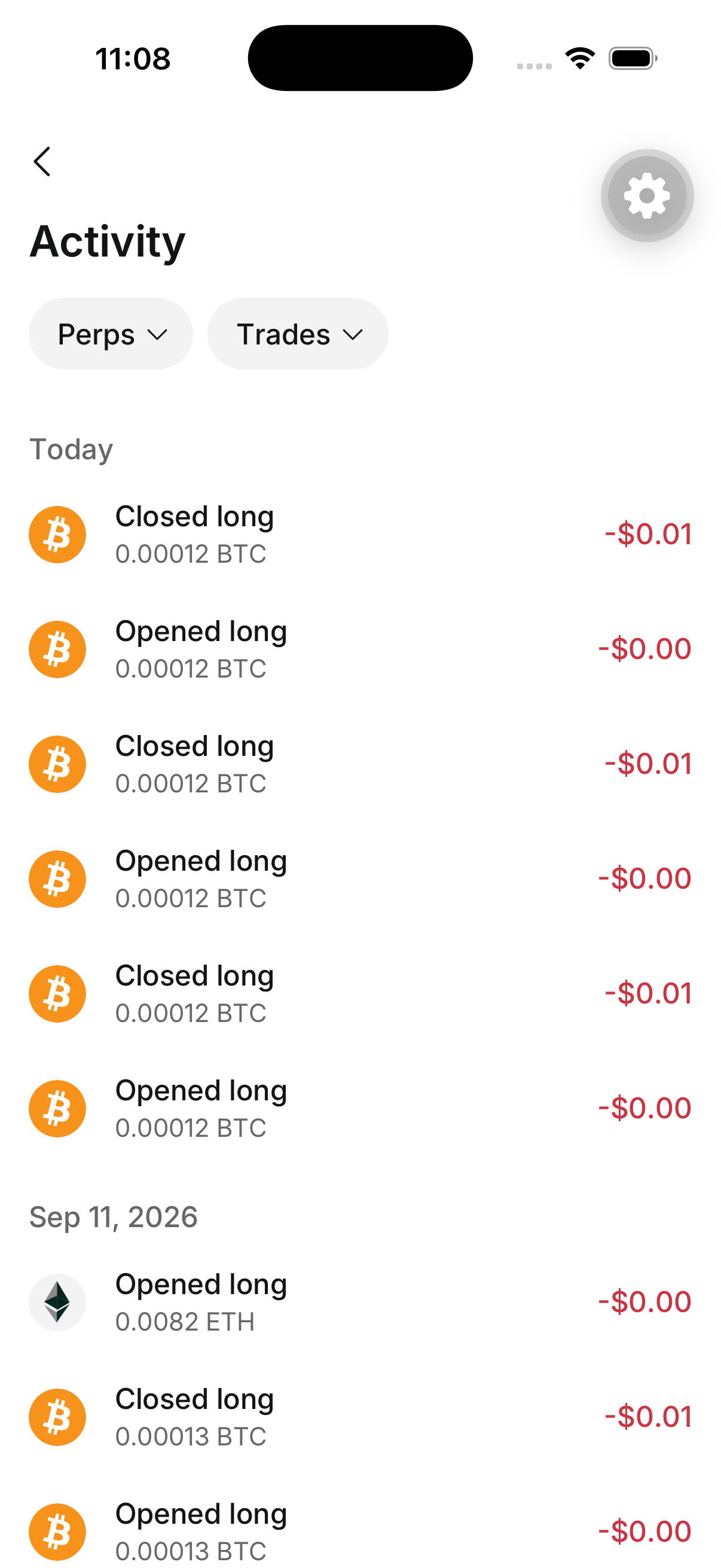Open Opened long 0.0082 ETH transaction
Screen dimensions: 721x1568
coord(360,1302)
